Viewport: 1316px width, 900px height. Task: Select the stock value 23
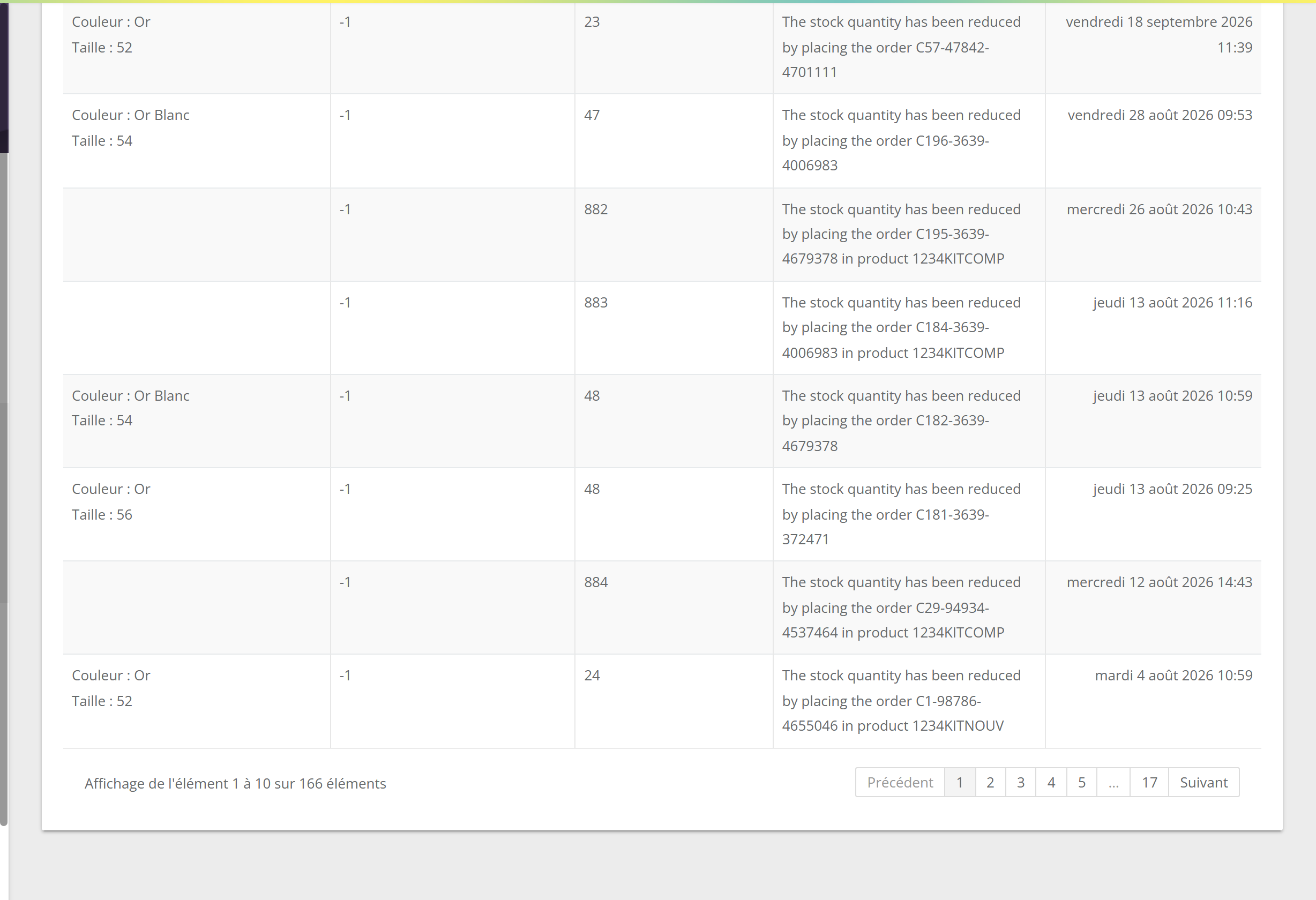pyautogui.click(x=592, y=22)
